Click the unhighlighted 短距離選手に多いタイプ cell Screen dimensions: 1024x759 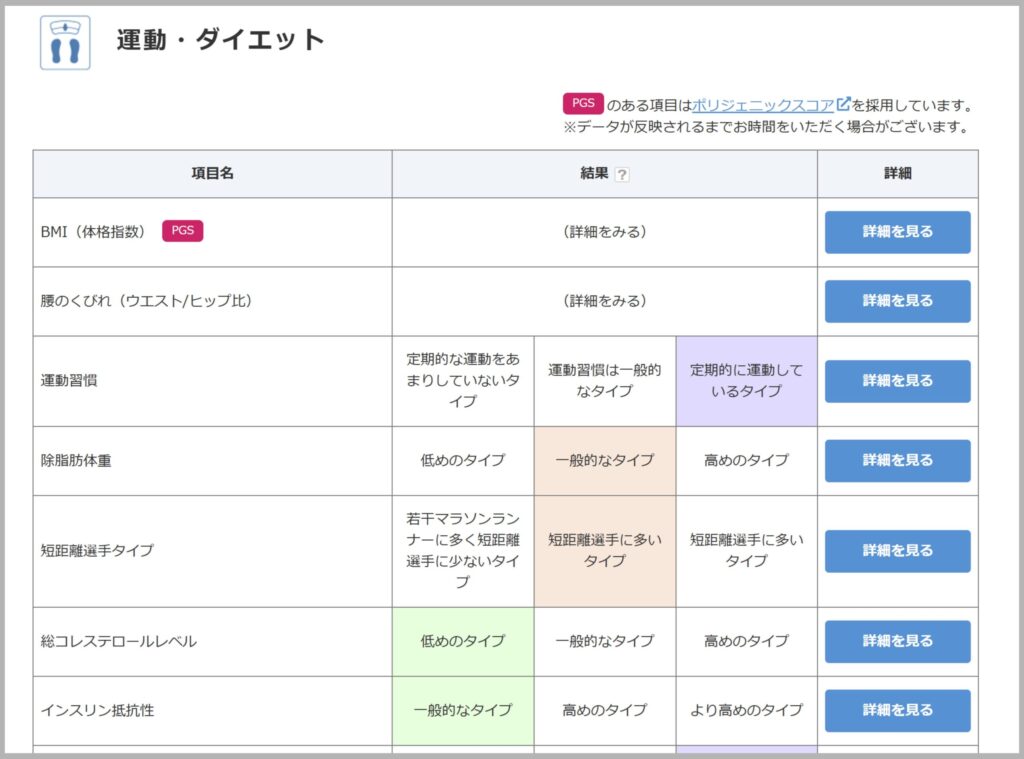tap(746, 551)
